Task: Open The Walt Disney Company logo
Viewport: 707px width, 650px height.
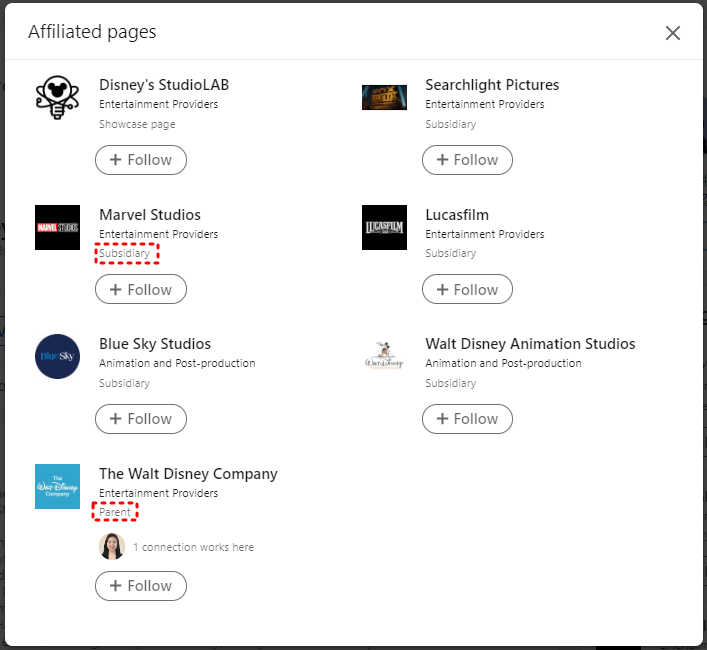Action: coord(57,486)
